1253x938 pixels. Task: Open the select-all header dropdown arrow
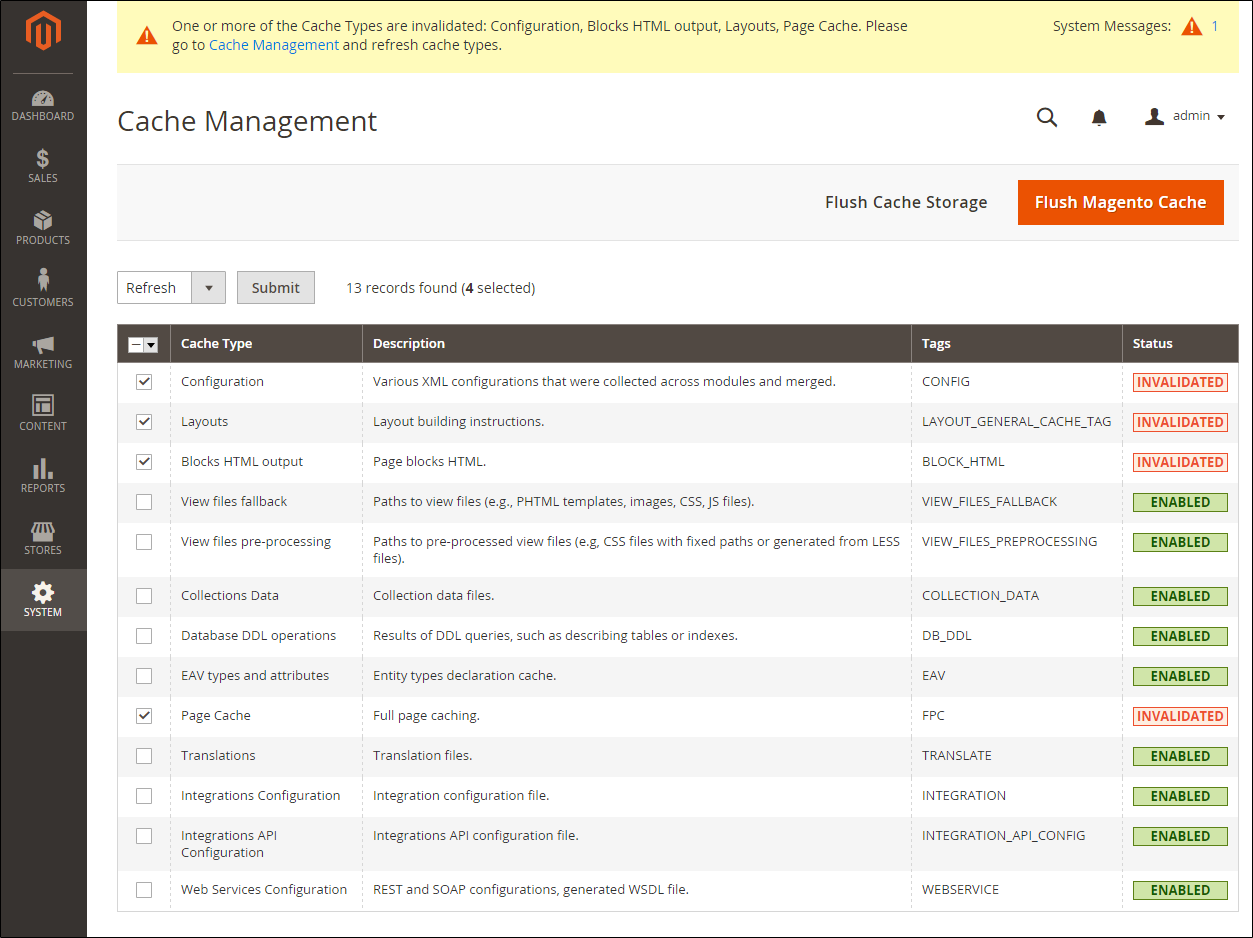[x=151, y=345]
